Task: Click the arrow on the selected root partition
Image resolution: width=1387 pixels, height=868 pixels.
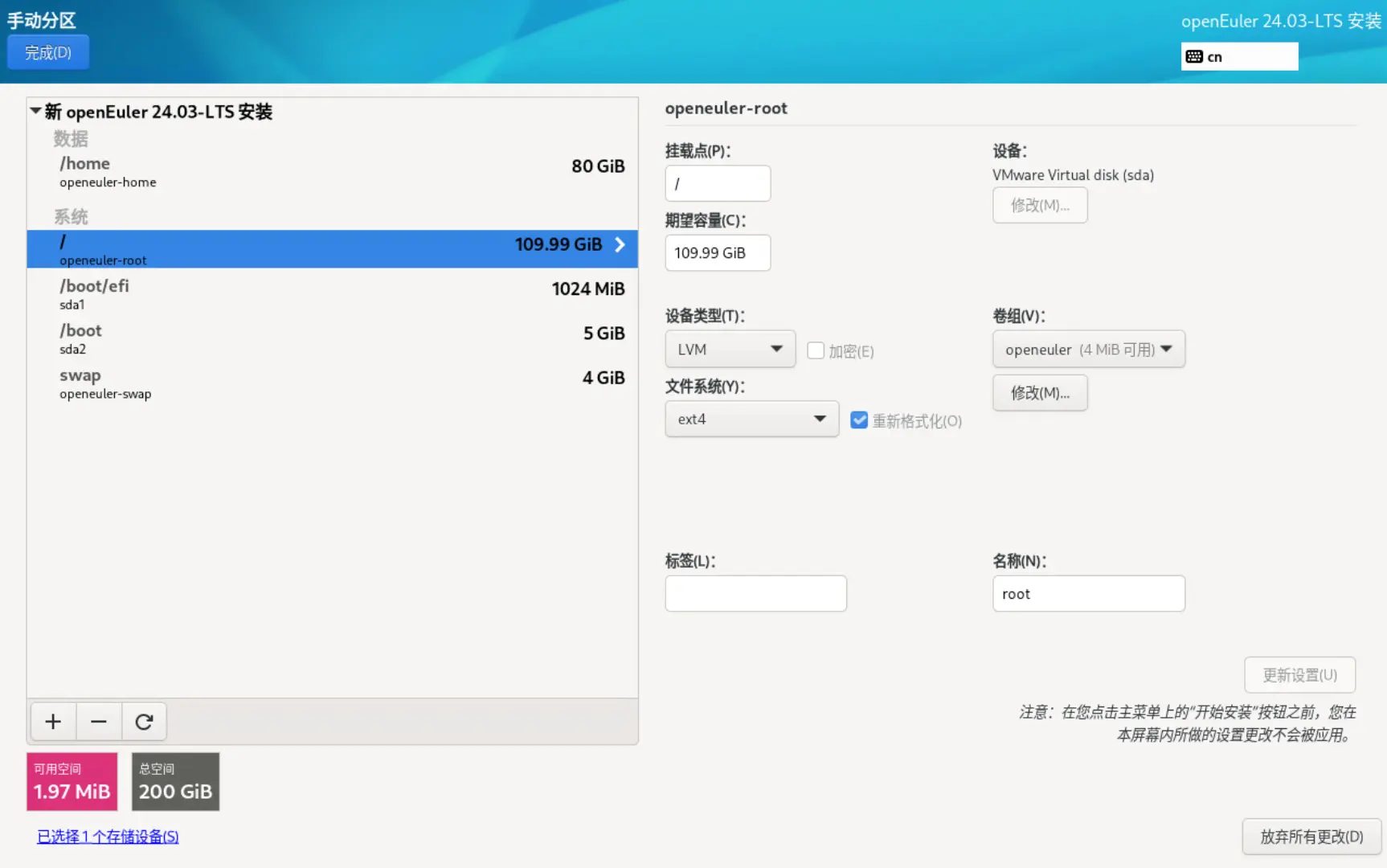Action: tap(620, 245)
